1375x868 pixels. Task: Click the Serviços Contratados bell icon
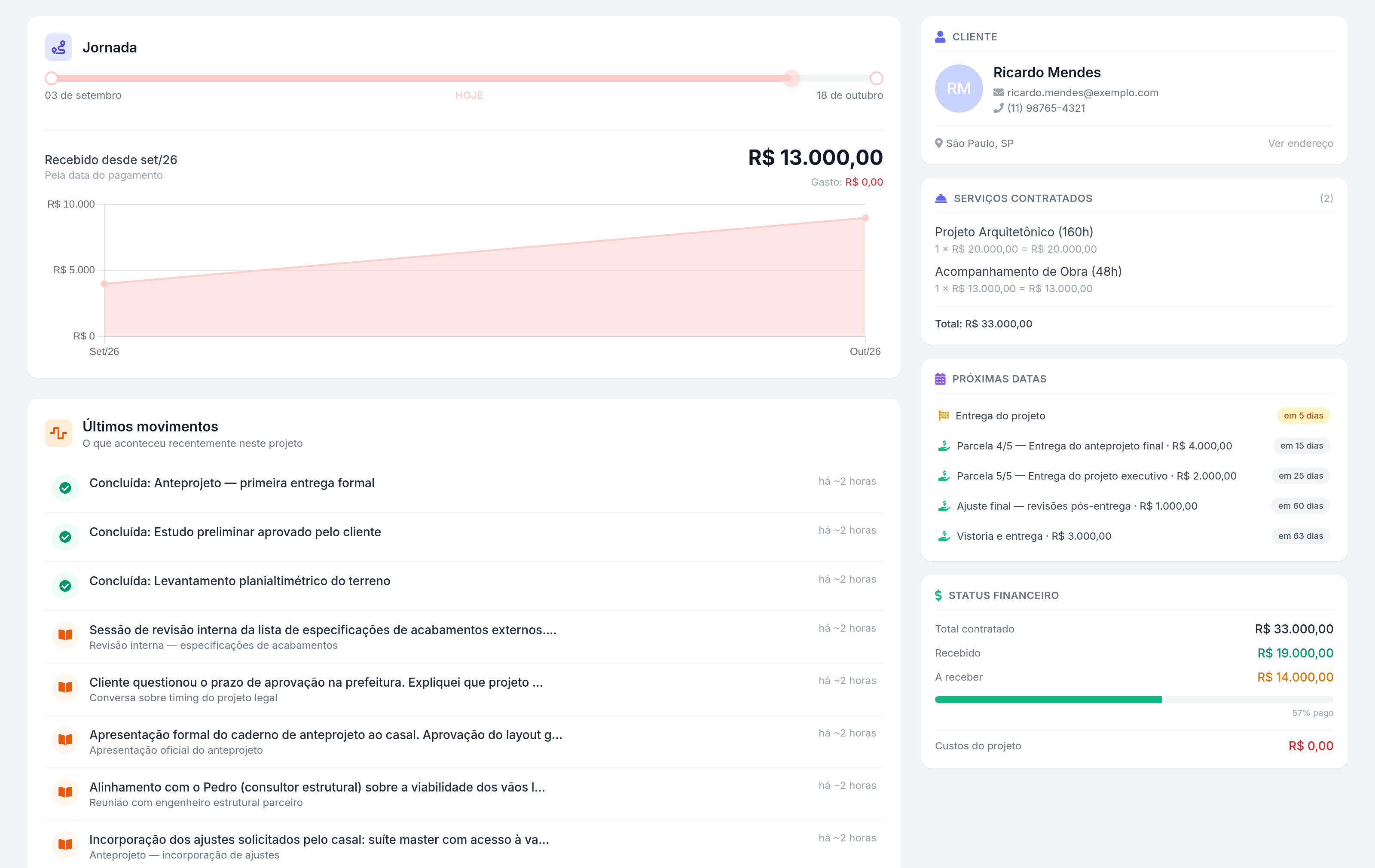(x=941, y=198)
